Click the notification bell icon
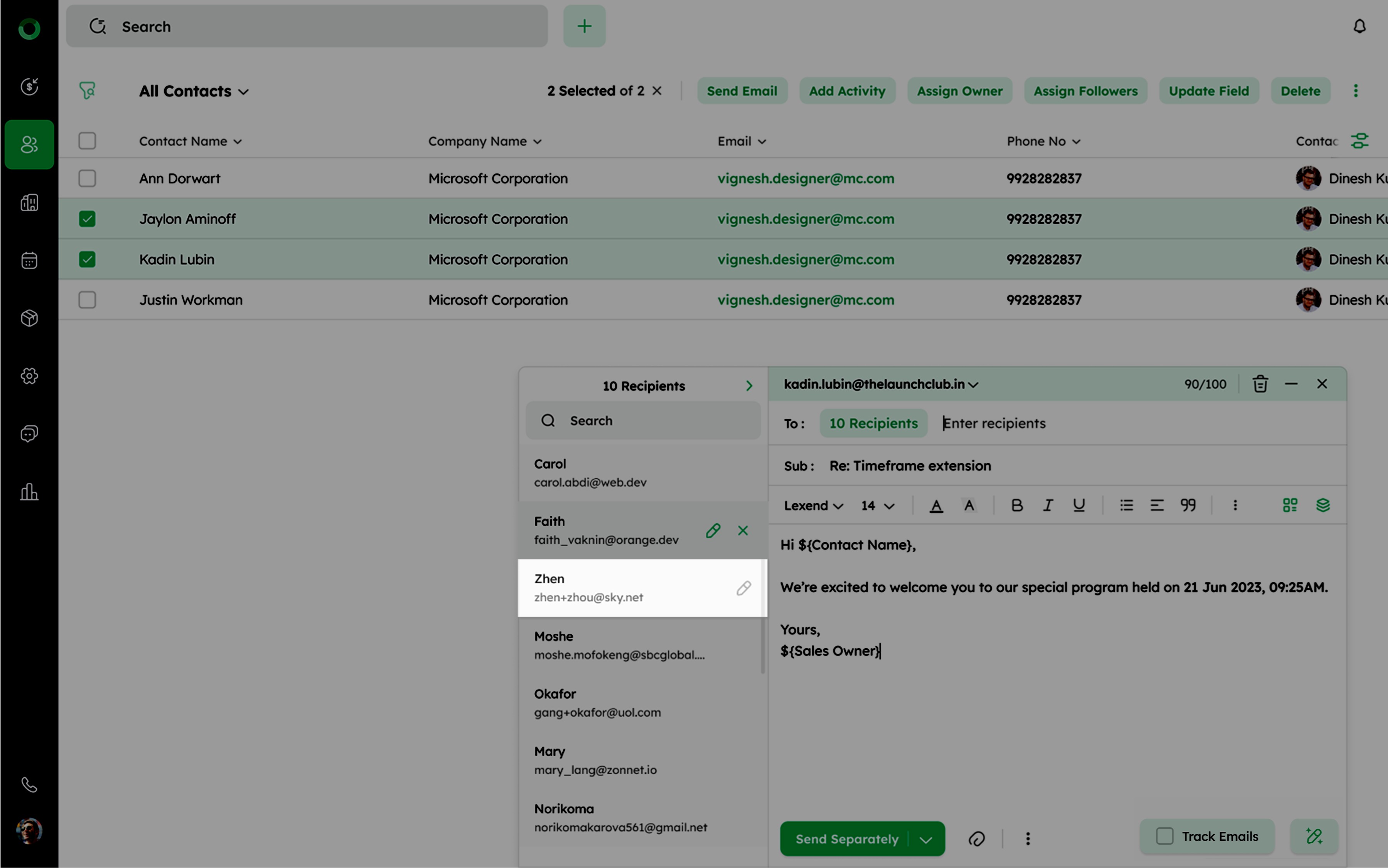The image size is (1389, 868). (1359, 26)
